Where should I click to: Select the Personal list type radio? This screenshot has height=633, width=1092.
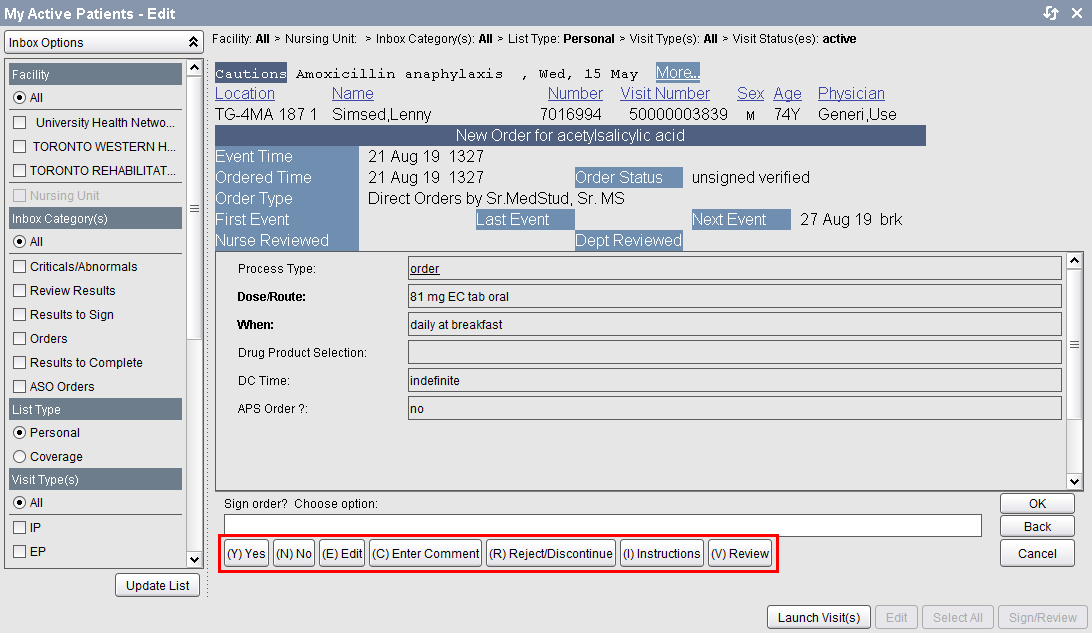[x=20, y=433]
